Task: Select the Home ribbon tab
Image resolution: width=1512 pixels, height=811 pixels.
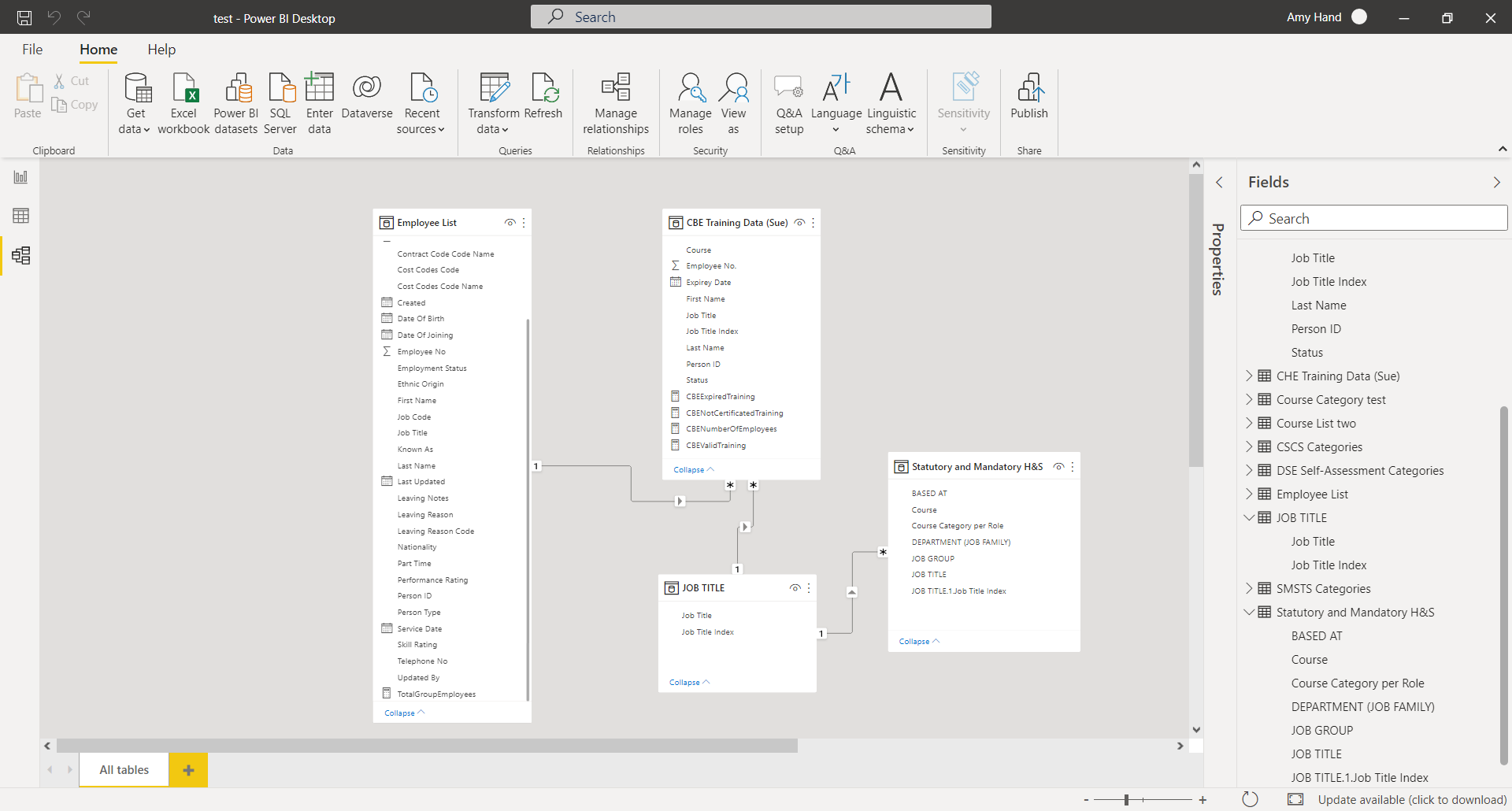Action: (98, 50)
